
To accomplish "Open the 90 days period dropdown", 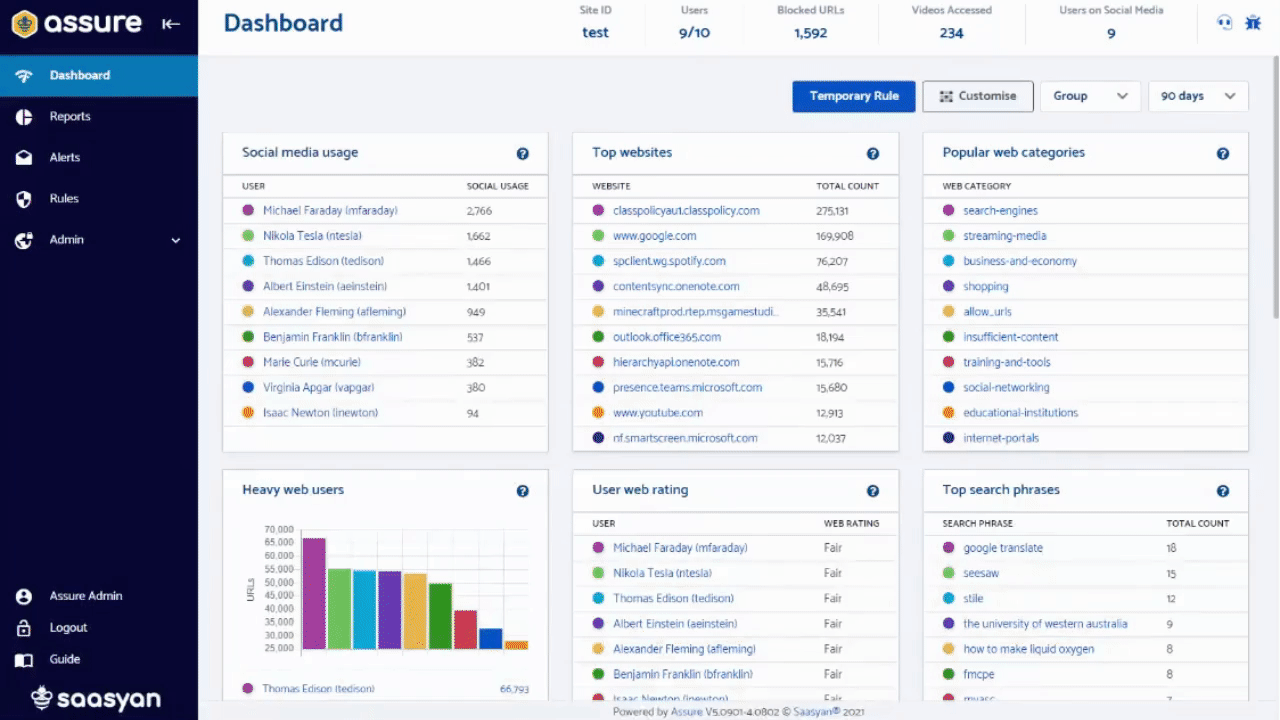I will 1198,96.
